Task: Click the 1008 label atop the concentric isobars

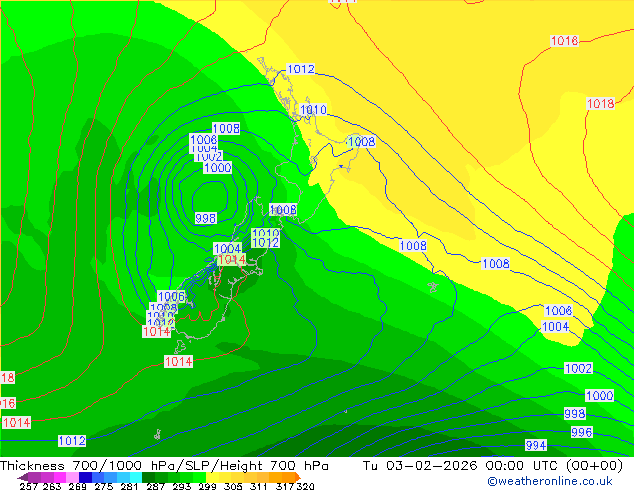Action: [x=226, y=129]
